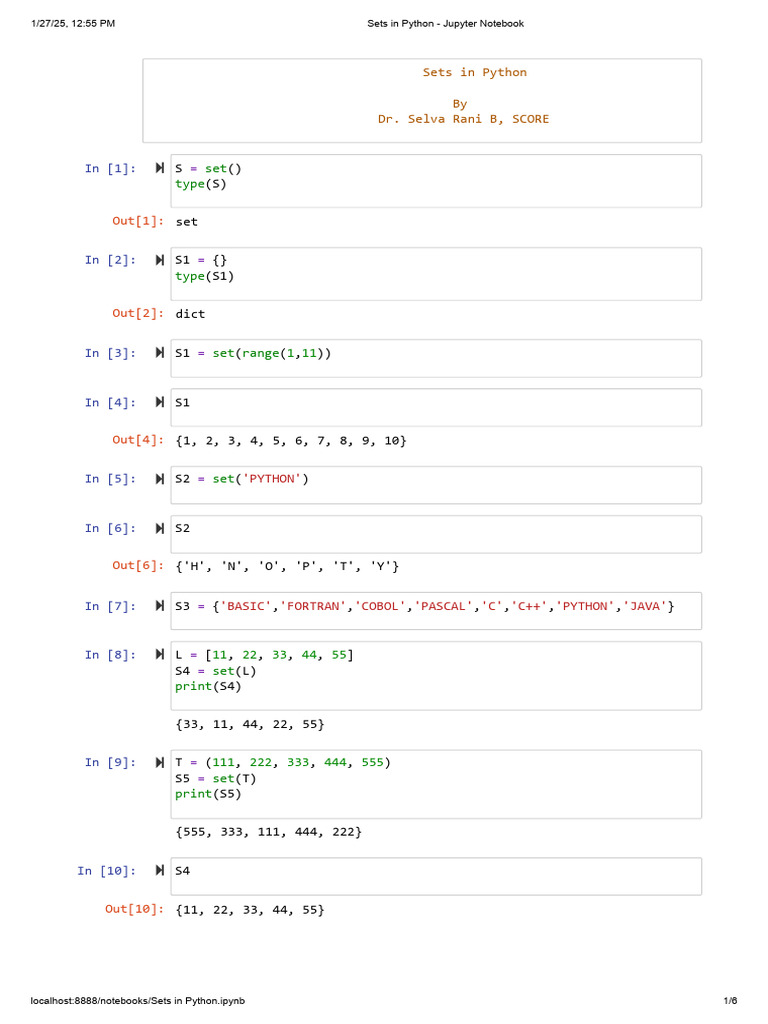768x1024 pixels.
Task: Place cursor in set('PYTHON') code cell
Action: pos(436,485)
